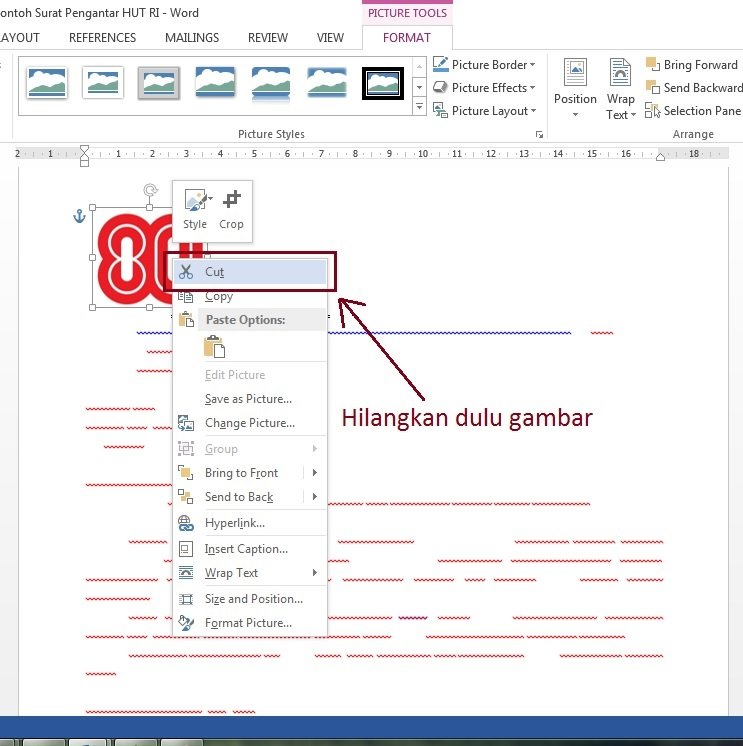743x746 pixels.
Task: Open the Selection Pane
Action: pos(693,111)
